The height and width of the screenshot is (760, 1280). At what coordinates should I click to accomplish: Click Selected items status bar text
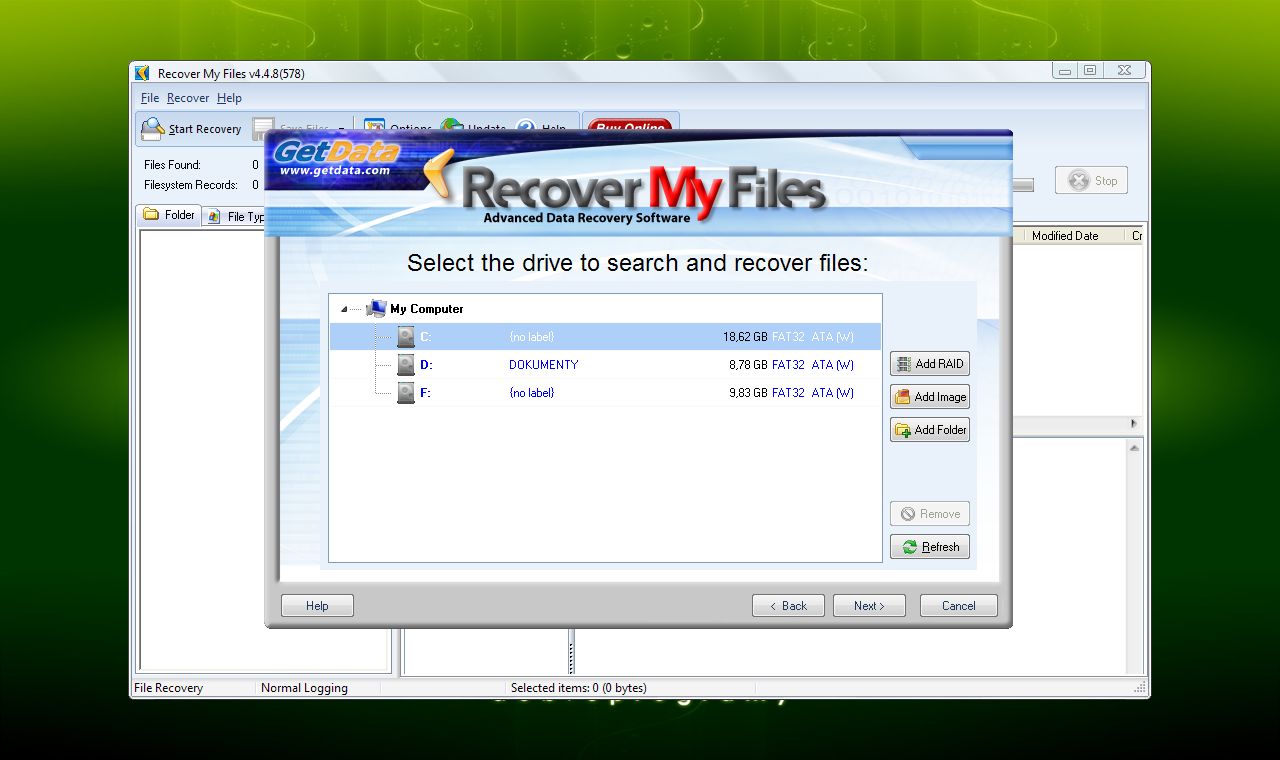578,688
